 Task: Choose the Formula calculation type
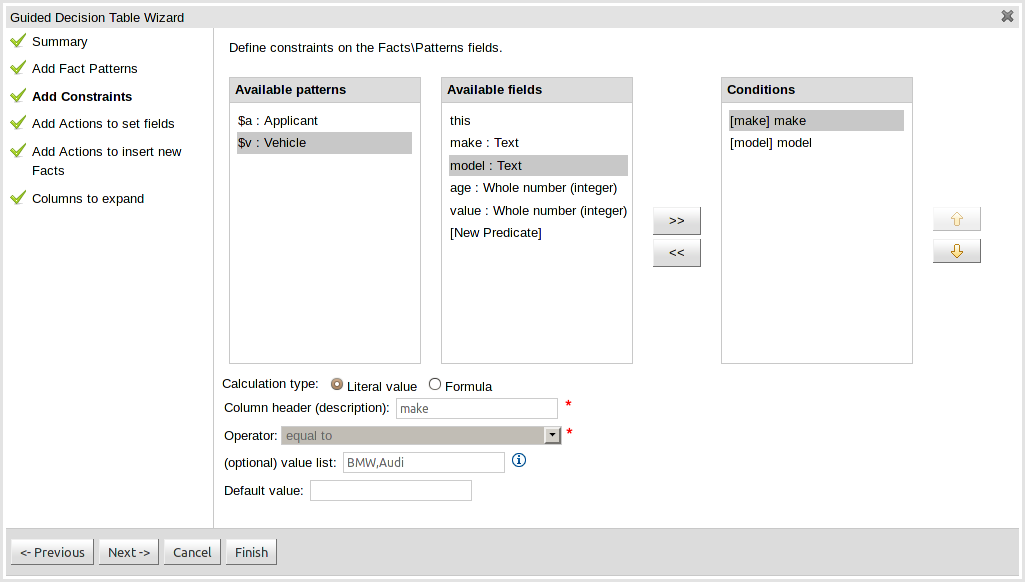435,385
